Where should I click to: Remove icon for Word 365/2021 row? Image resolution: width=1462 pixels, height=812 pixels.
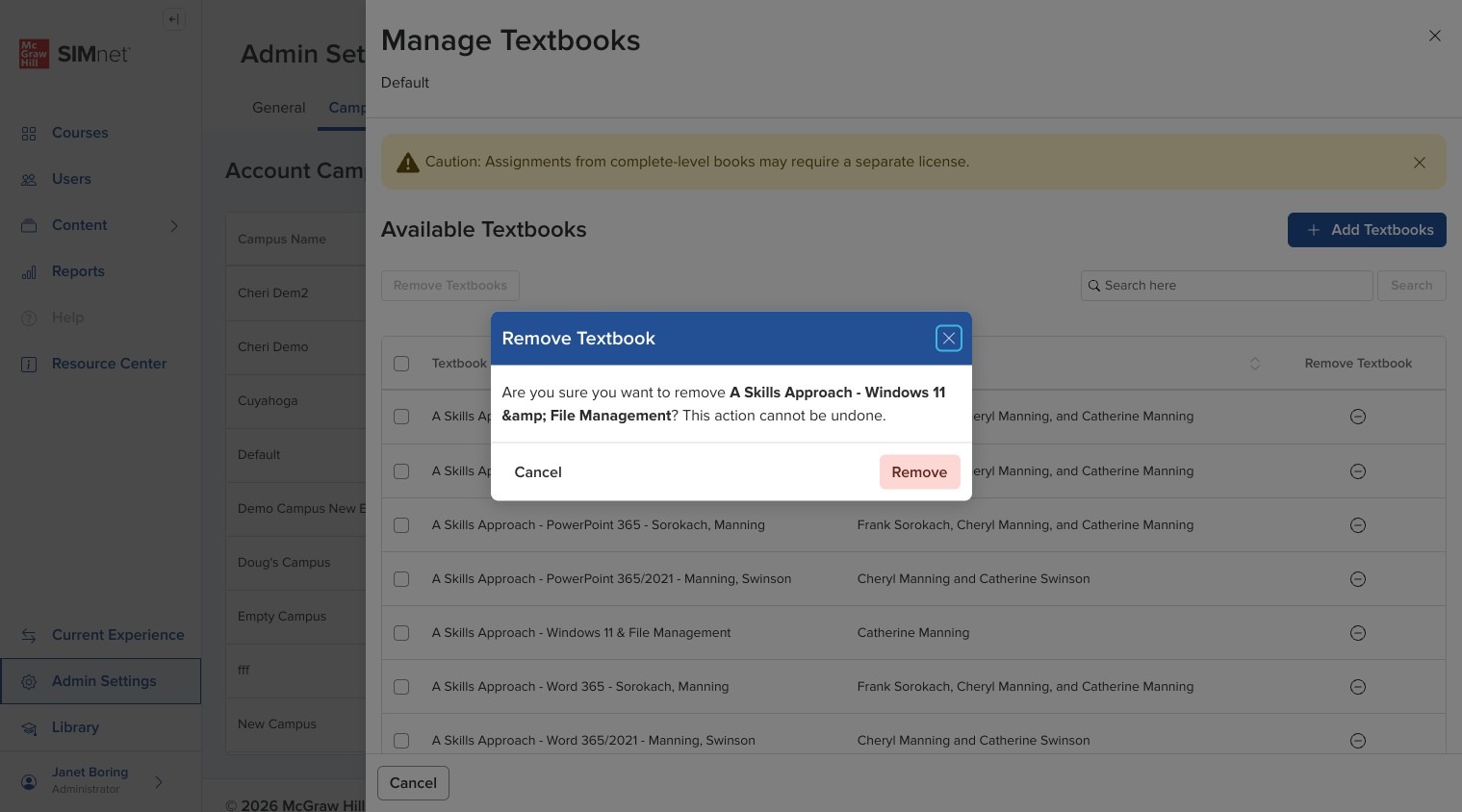click(x=1358, y=741)
